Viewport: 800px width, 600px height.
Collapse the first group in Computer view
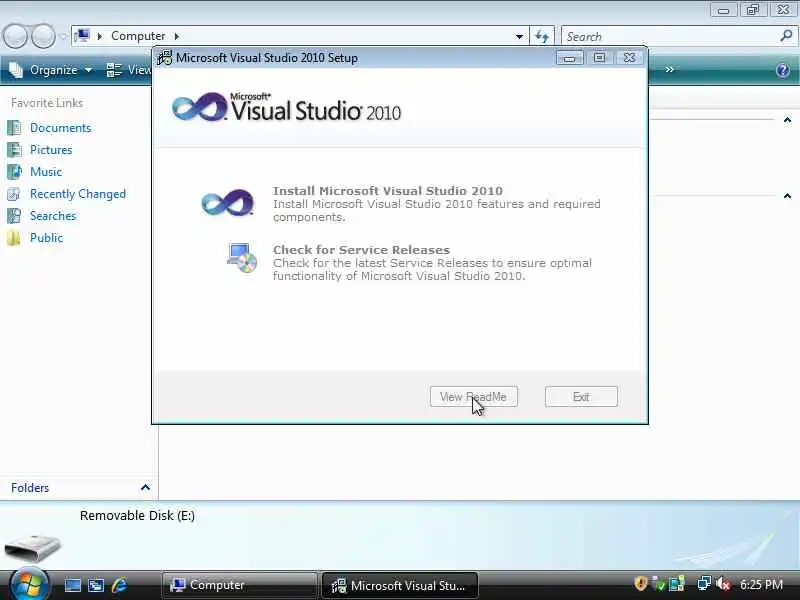[787, 120]
